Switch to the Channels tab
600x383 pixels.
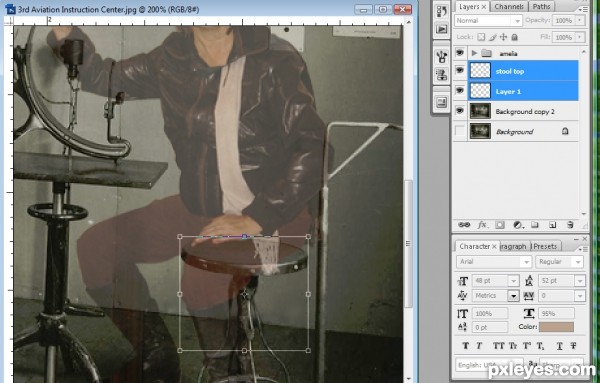[x=509, y=7]
